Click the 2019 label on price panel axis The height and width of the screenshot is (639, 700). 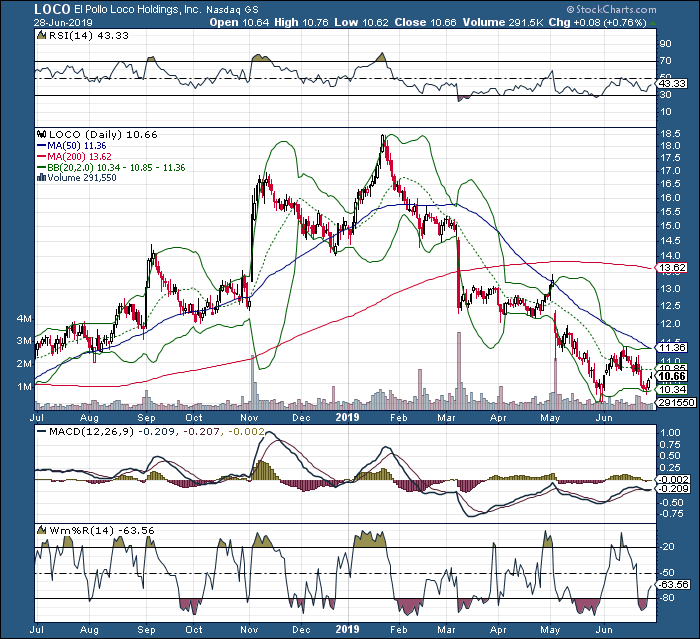[x=347, y=417]
